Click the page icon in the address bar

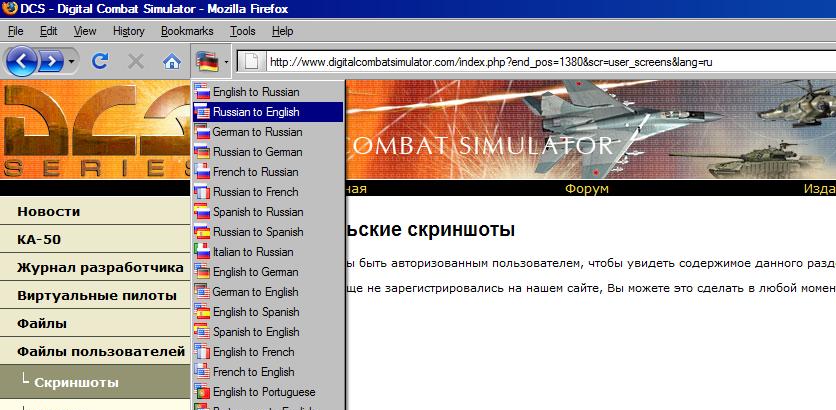pyautogui.click(x=251, y=62)
